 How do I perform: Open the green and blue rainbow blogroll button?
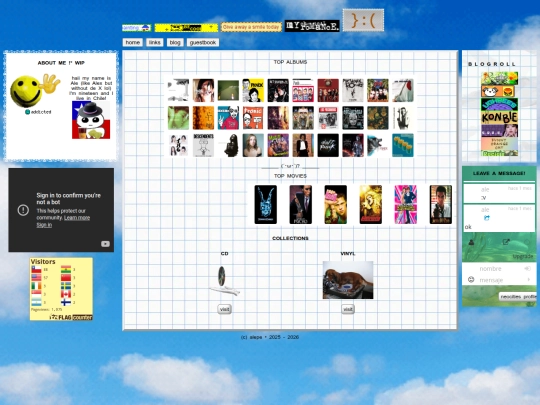tap(499, 104)
